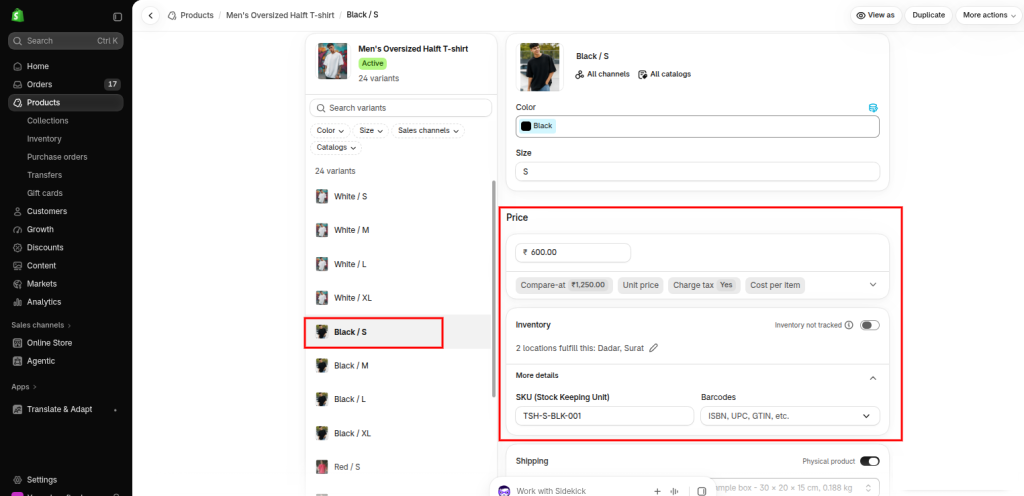Click the Search variants field
This screenshot has height=496, width=1024.
click(401, 108)
